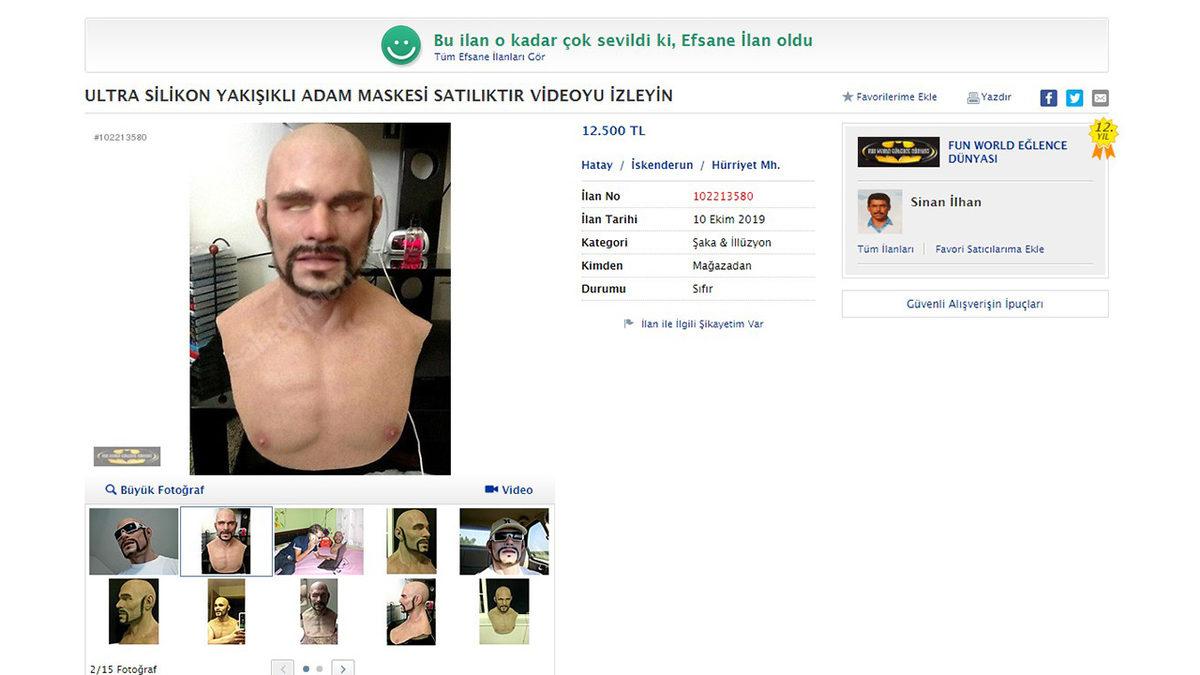Open Güvenli Alışverişin İpuçları button
Viewport: 1200px width, 675px height.
pos(975,304)
